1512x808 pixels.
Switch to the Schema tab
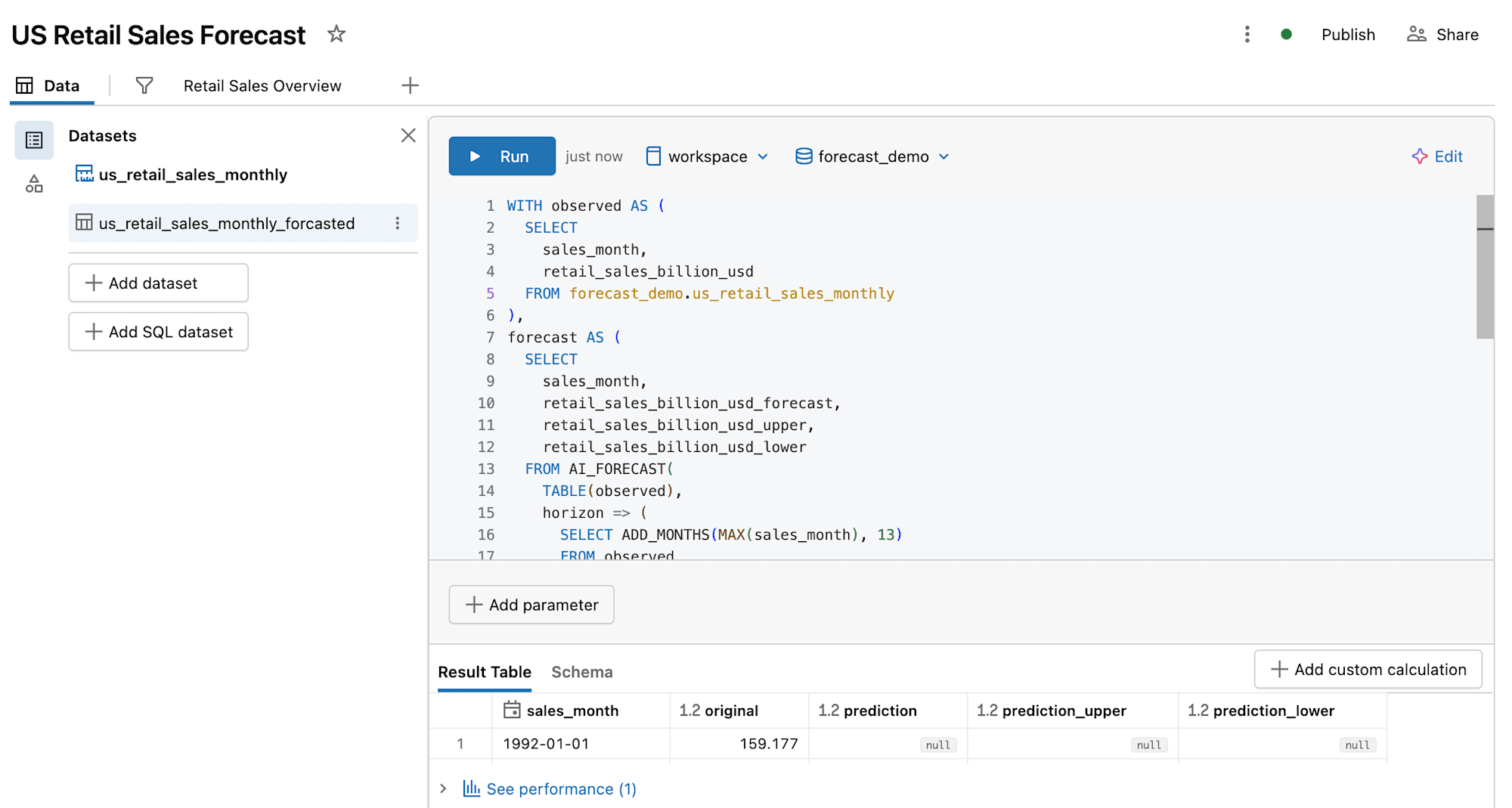582,672
